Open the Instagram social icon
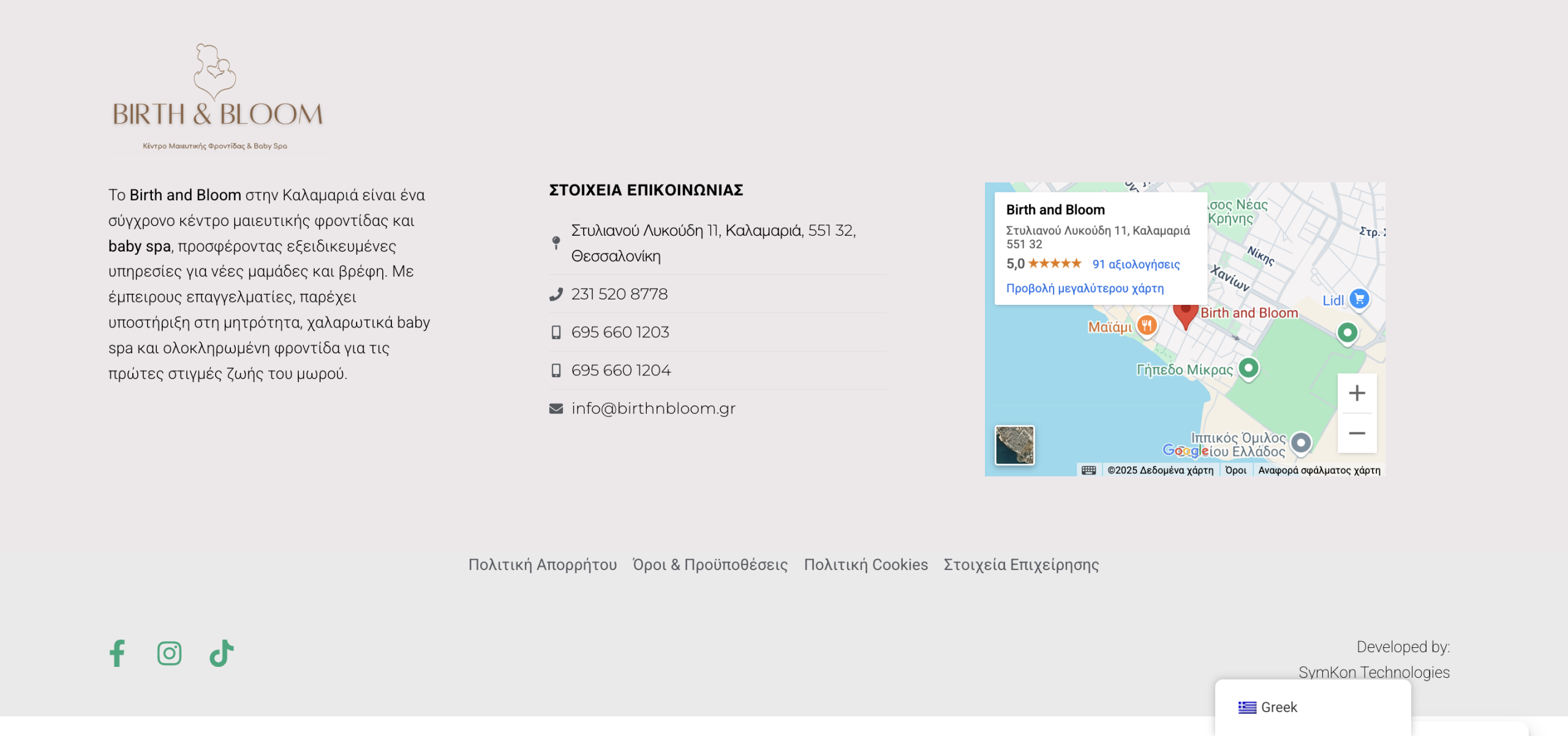The image size is (1568, 736). (169, 653)
